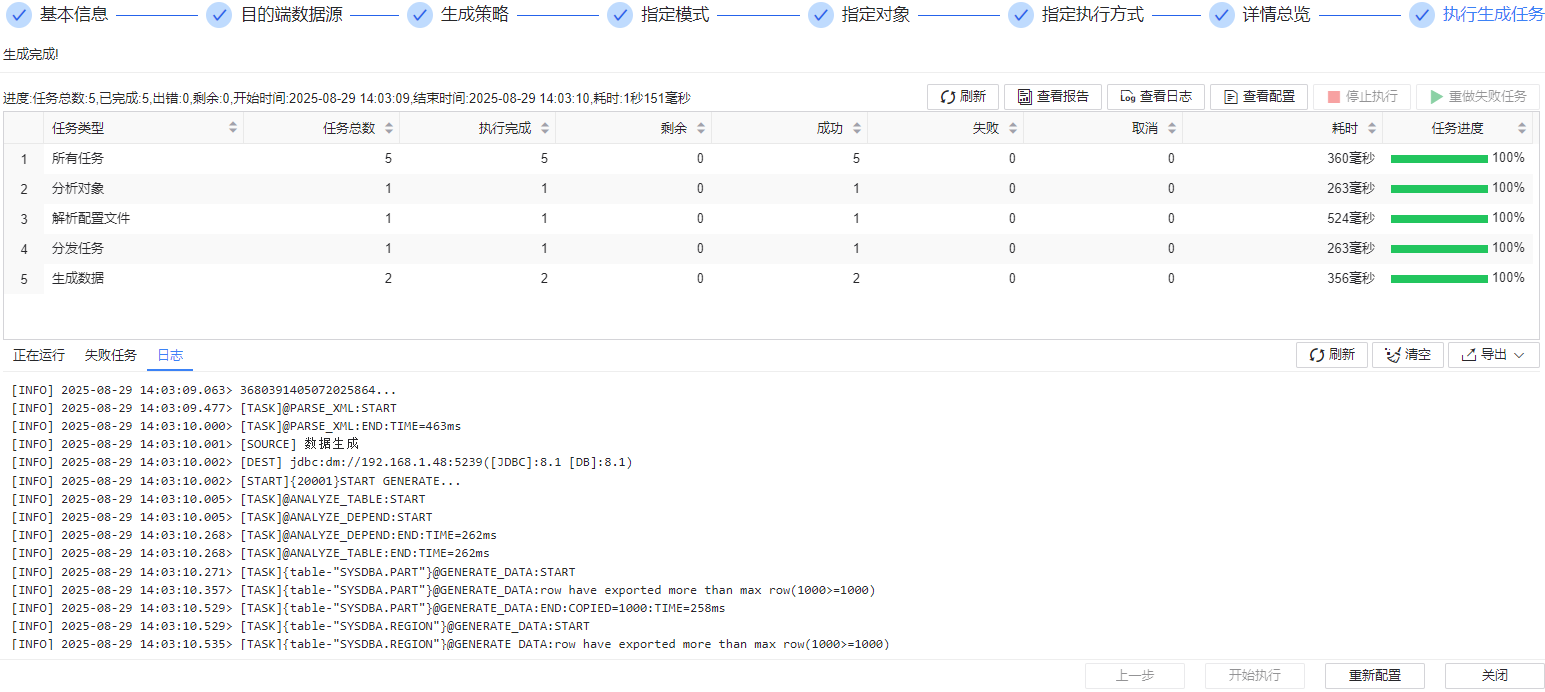This screenshot has height=692, width=1545.
Task: Sort by 失败 column header arrows
Action: tap(1013, 128)
